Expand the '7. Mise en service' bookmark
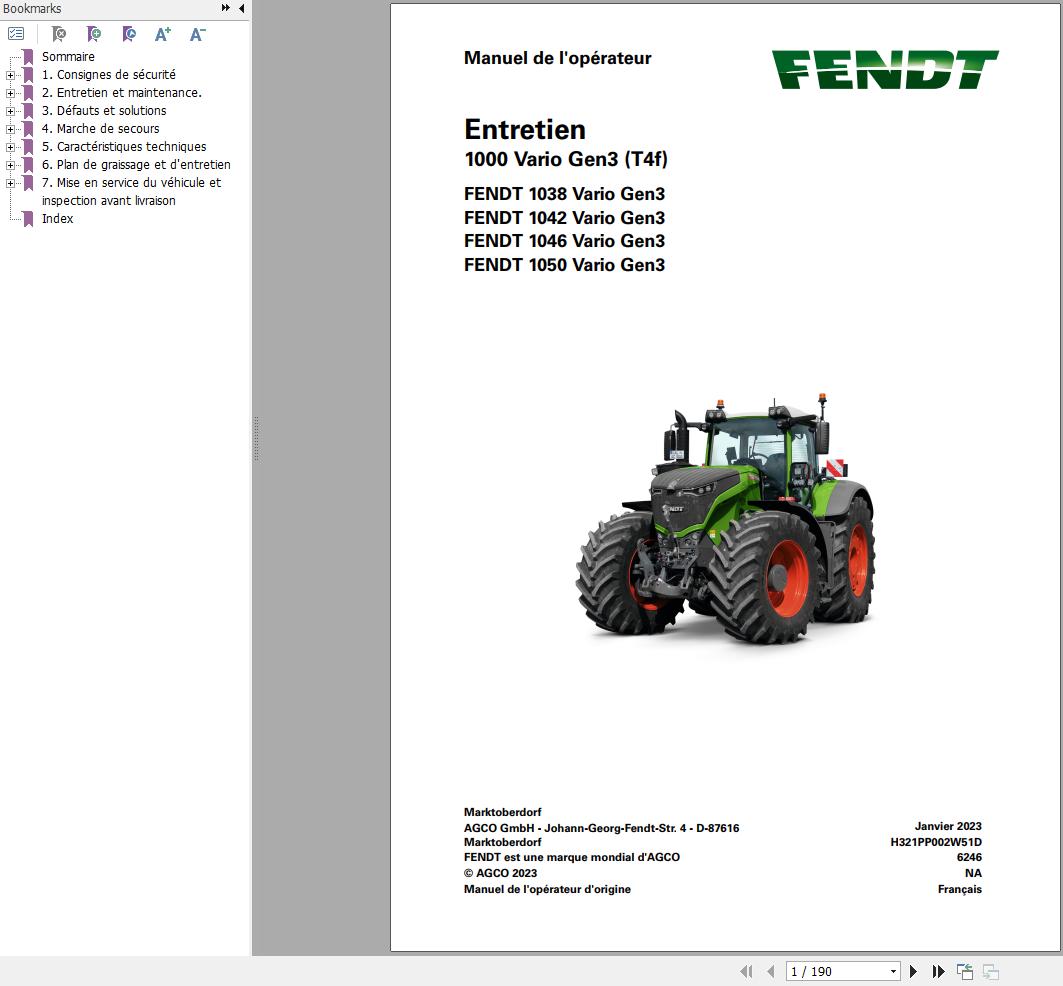 (x=10, y=183)
